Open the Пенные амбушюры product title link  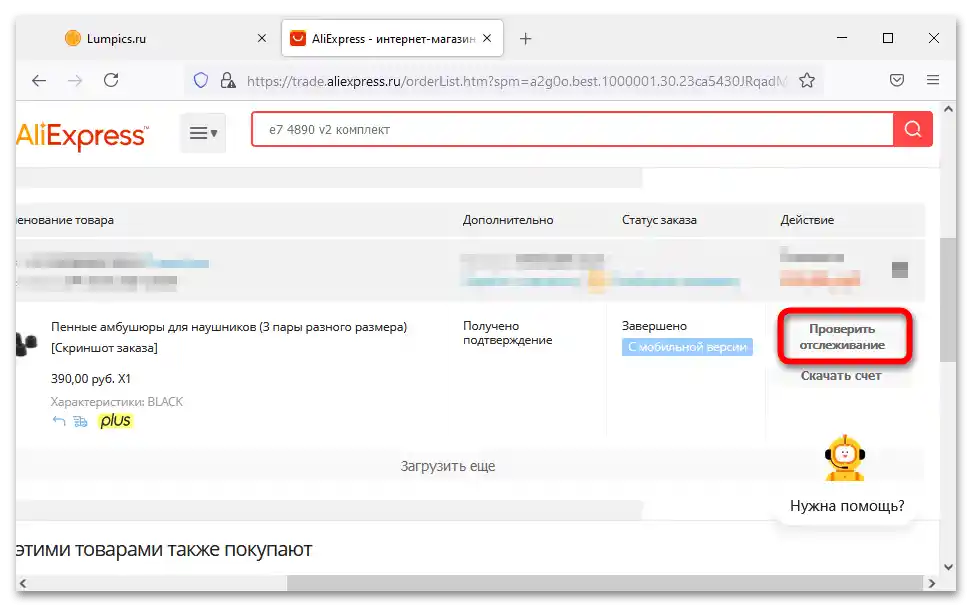229,327
